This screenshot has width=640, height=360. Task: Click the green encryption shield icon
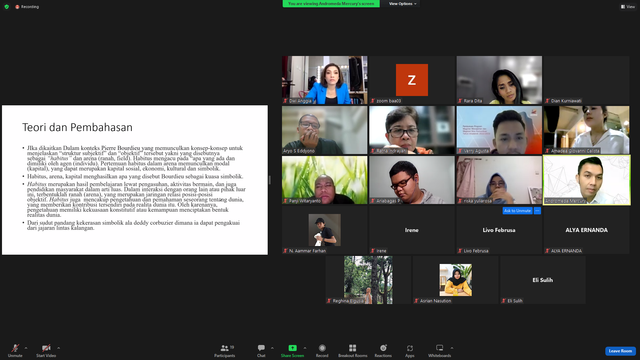tap(7, 7)
